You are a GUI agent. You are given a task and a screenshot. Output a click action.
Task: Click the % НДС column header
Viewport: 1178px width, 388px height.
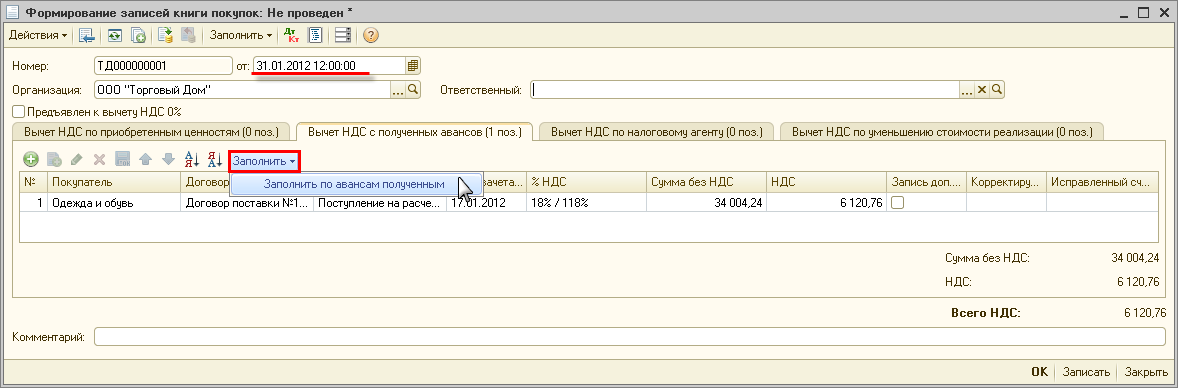coord(586,182)
